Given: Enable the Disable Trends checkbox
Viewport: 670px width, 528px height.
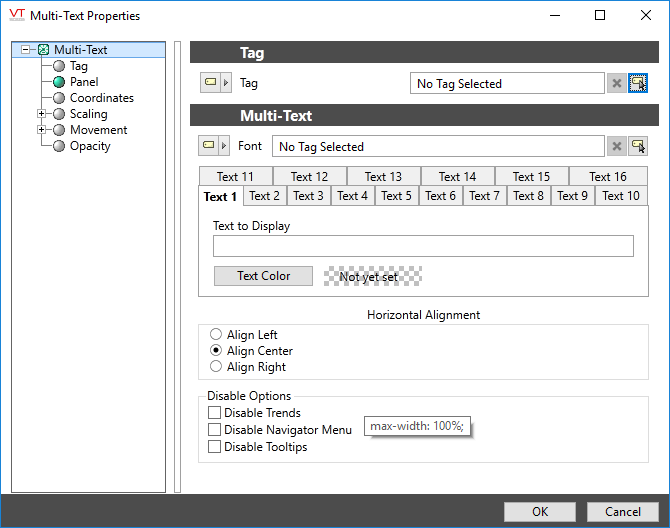Looking at the screenshot, I should point(214,413).
